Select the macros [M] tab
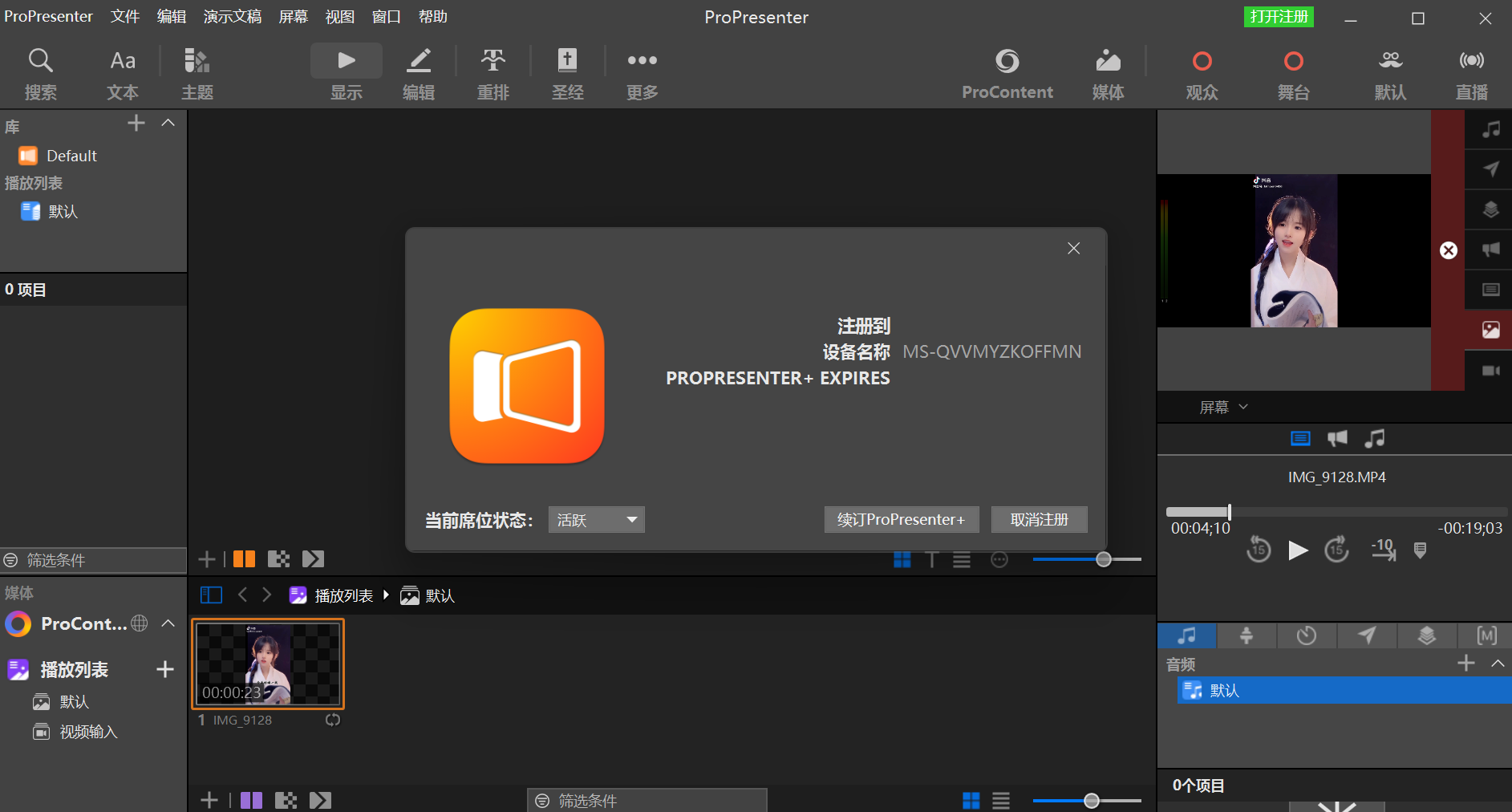This screenshot has height=812, width=1512. coord(1486,636)
